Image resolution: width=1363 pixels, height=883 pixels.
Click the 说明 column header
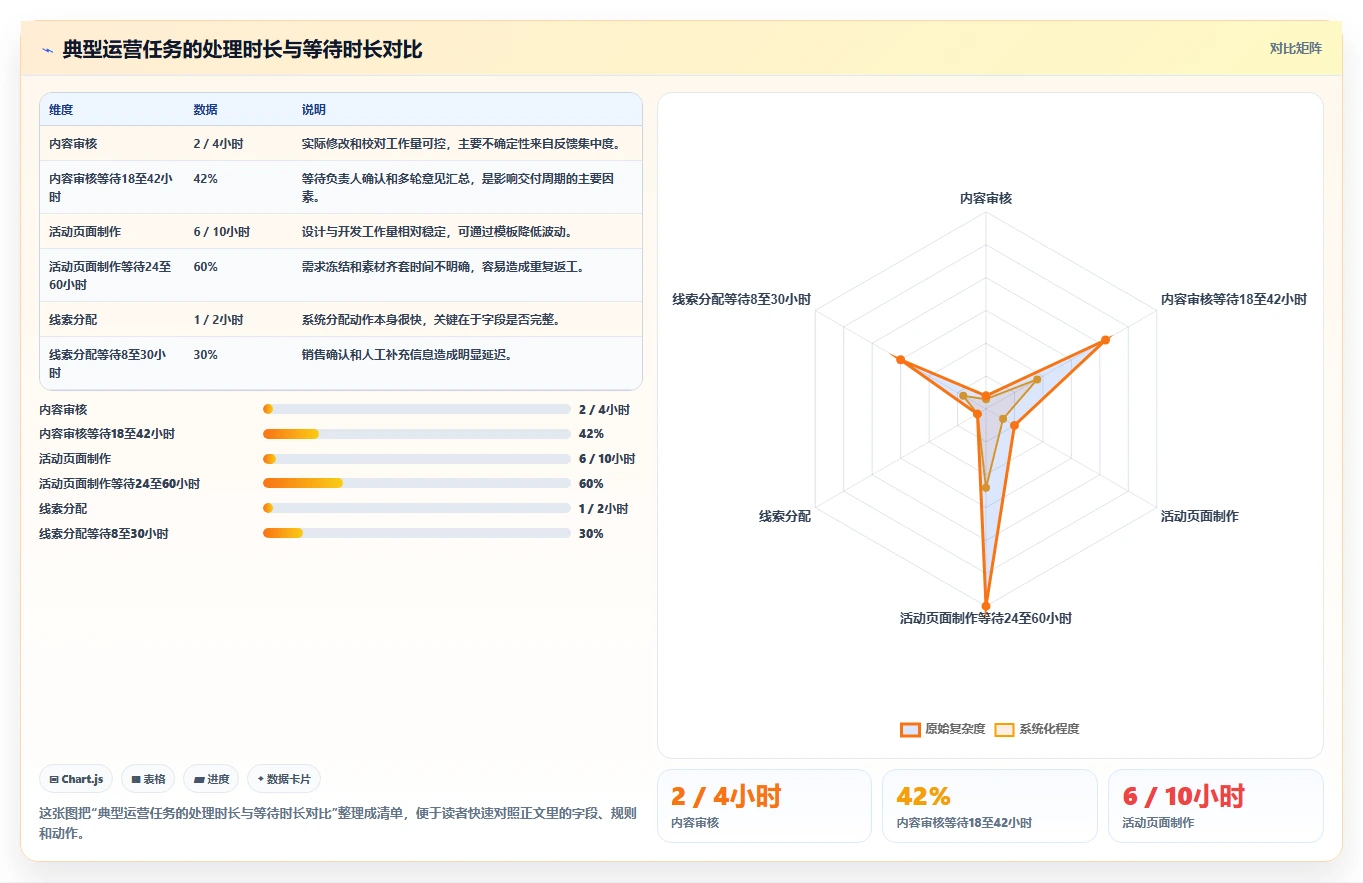(x=314, y=110)
